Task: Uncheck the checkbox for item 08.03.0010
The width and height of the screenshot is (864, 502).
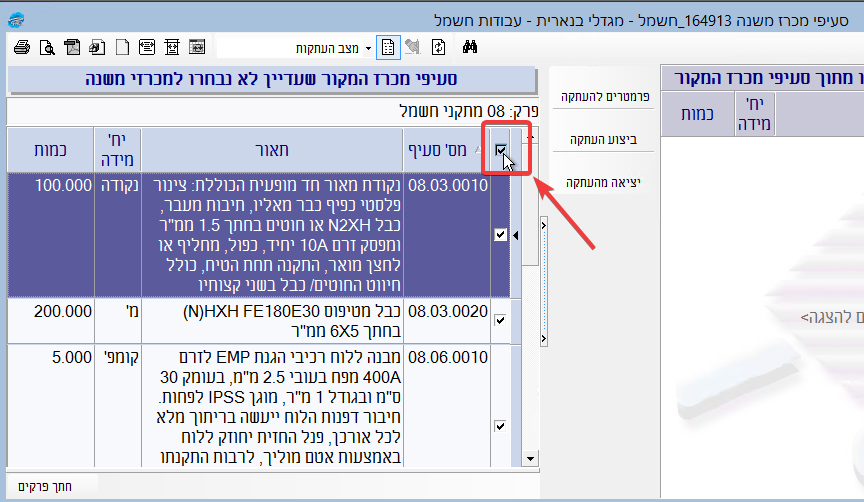Action: point(501,234)
